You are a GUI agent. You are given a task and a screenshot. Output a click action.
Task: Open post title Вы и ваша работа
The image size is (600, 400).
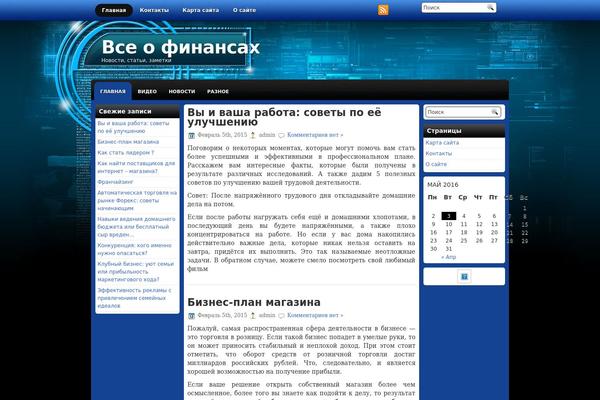click(x=284, y=117)
